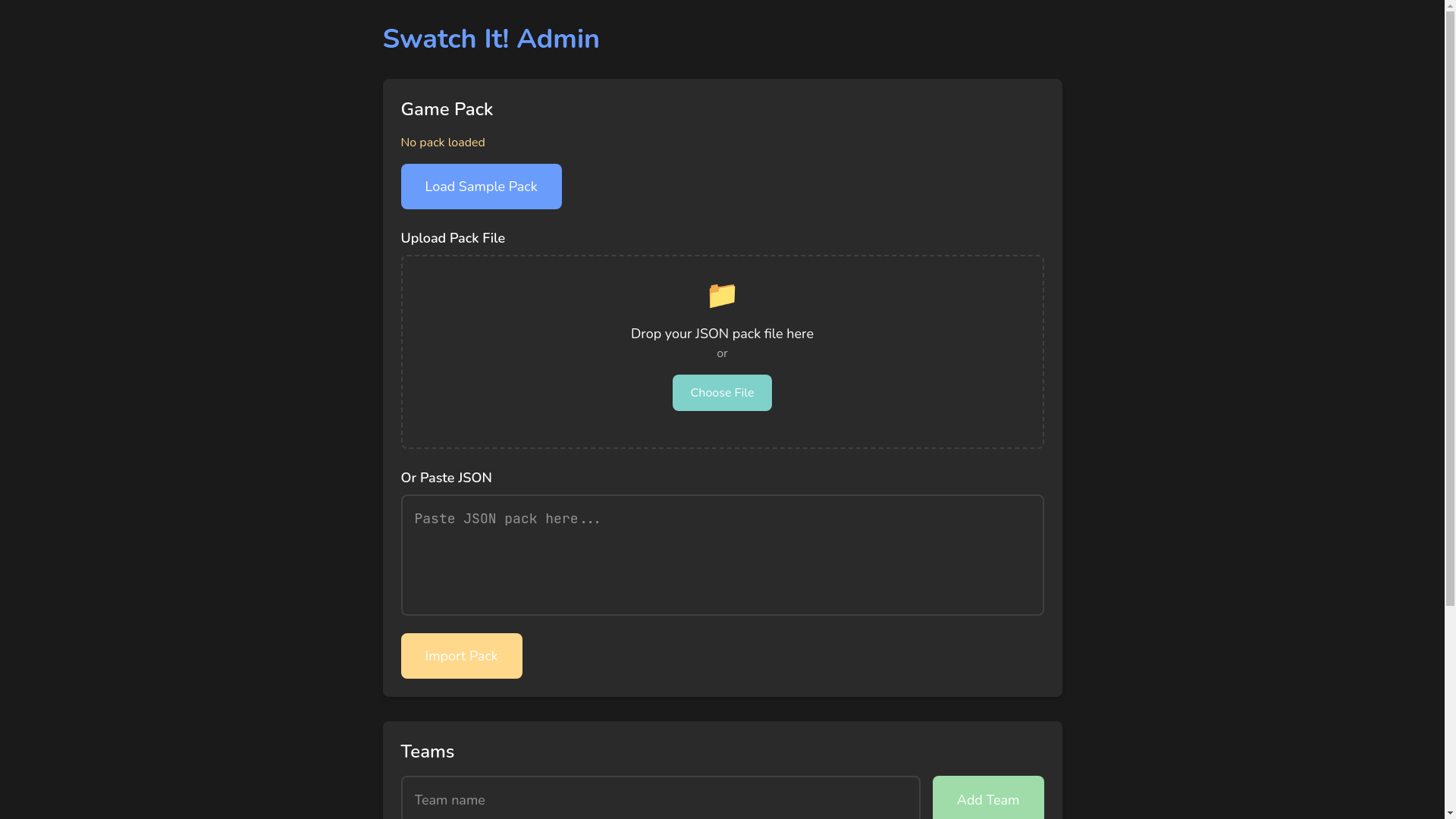Viewport: 1456px width, 819px height.
Task: Click the folder icon in the drop zone
Action: (x=722, y=295)
